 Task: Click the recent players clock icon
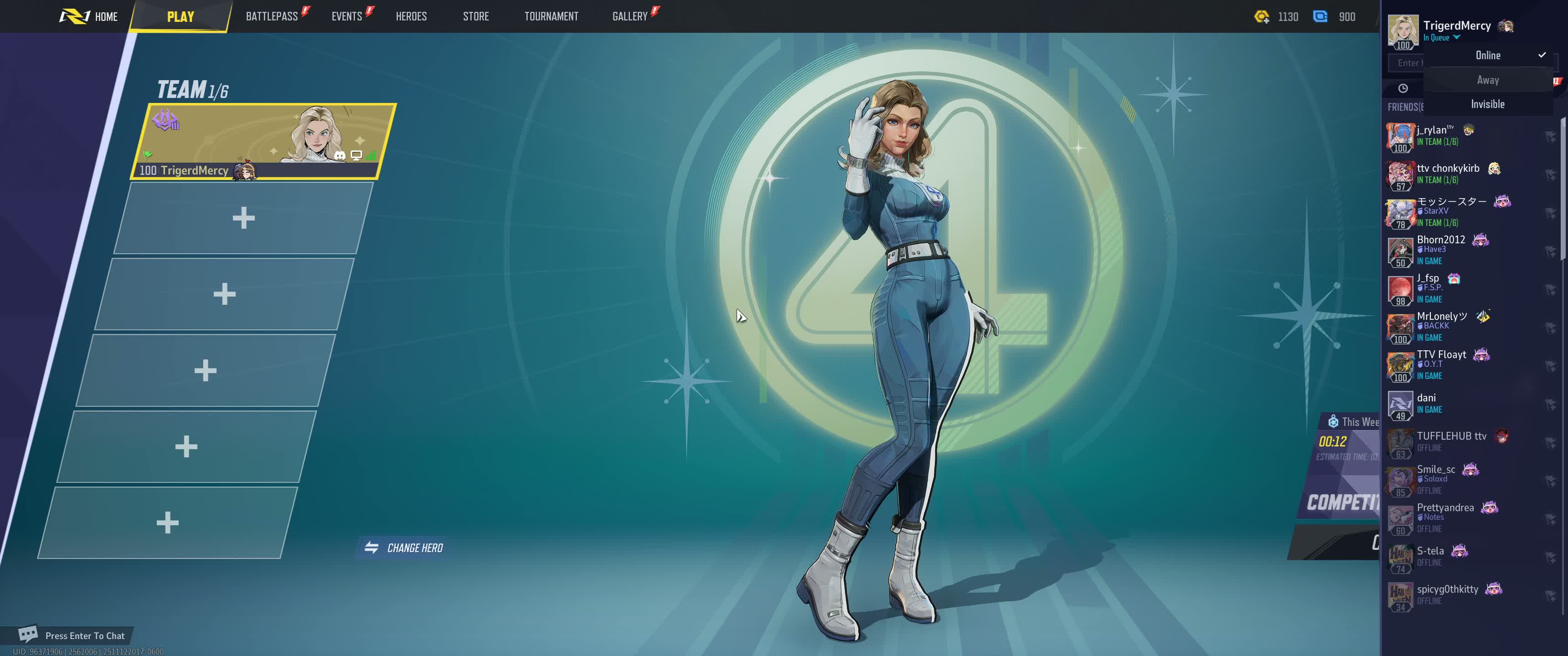tap(1403, 88)
